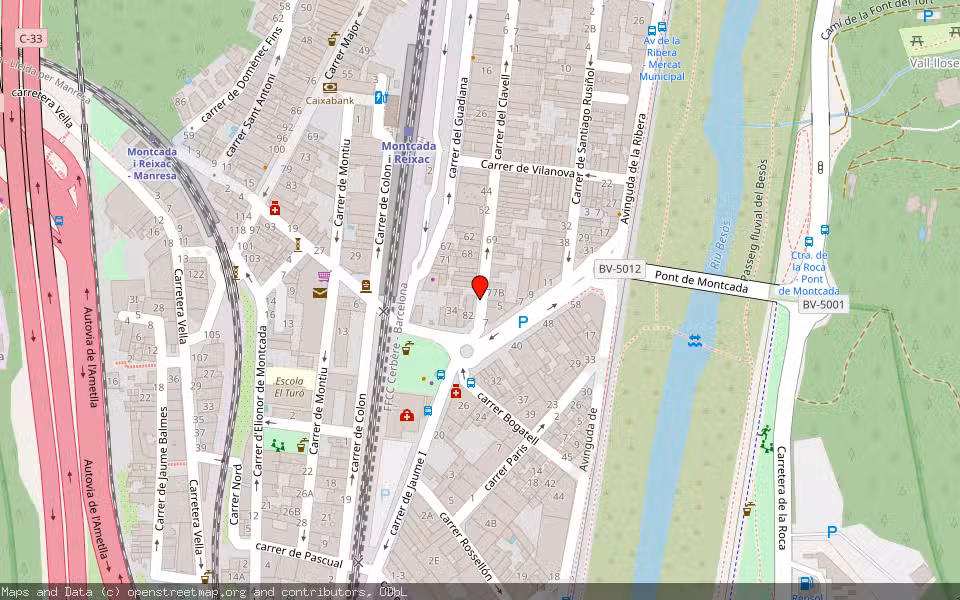Select the bus stop icon inside the green park
The width and height of the screenshot is (960, 600).
pyautogui.click(x=440, y=375)
